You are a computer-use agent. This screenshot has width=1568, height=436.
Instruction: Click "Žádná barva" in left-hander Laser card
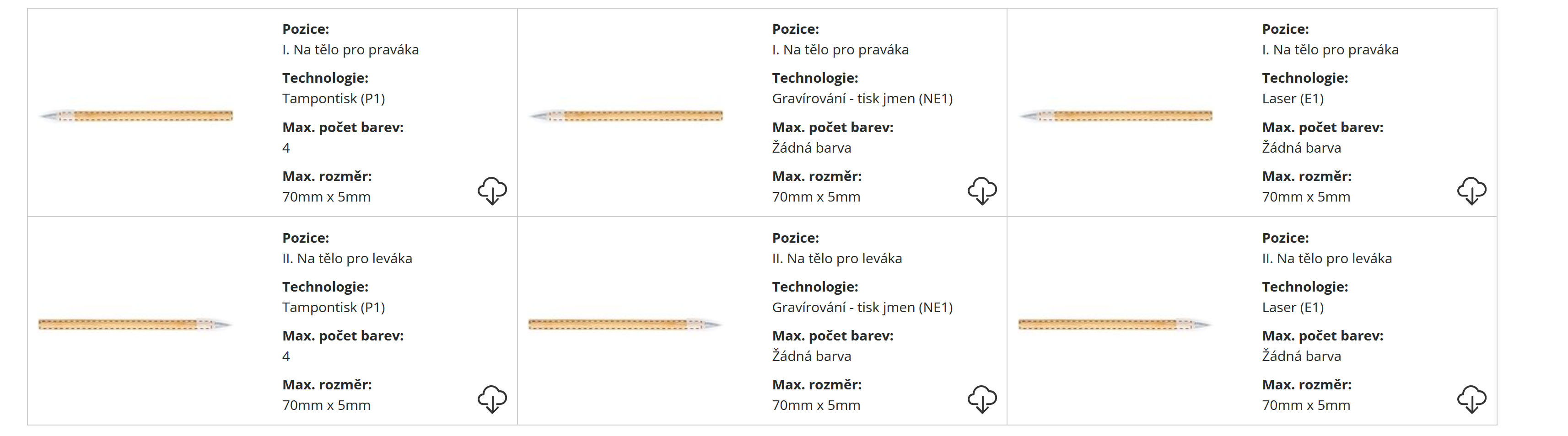(x=1301, y=356)
